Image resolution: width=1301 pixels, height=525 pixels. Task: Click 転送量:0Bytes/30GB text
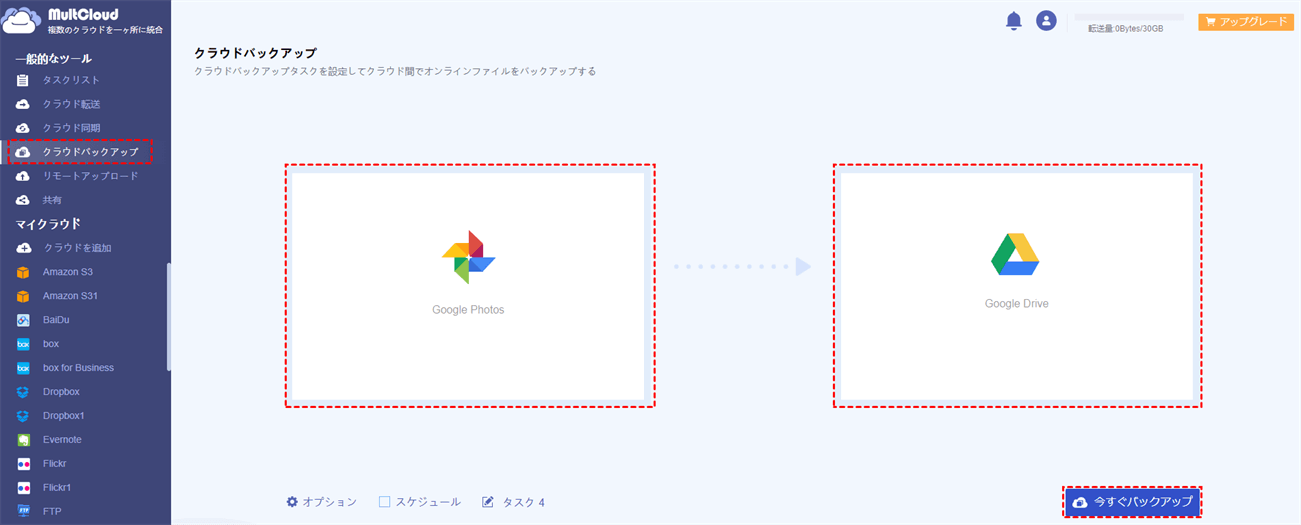click(1126, 29)
